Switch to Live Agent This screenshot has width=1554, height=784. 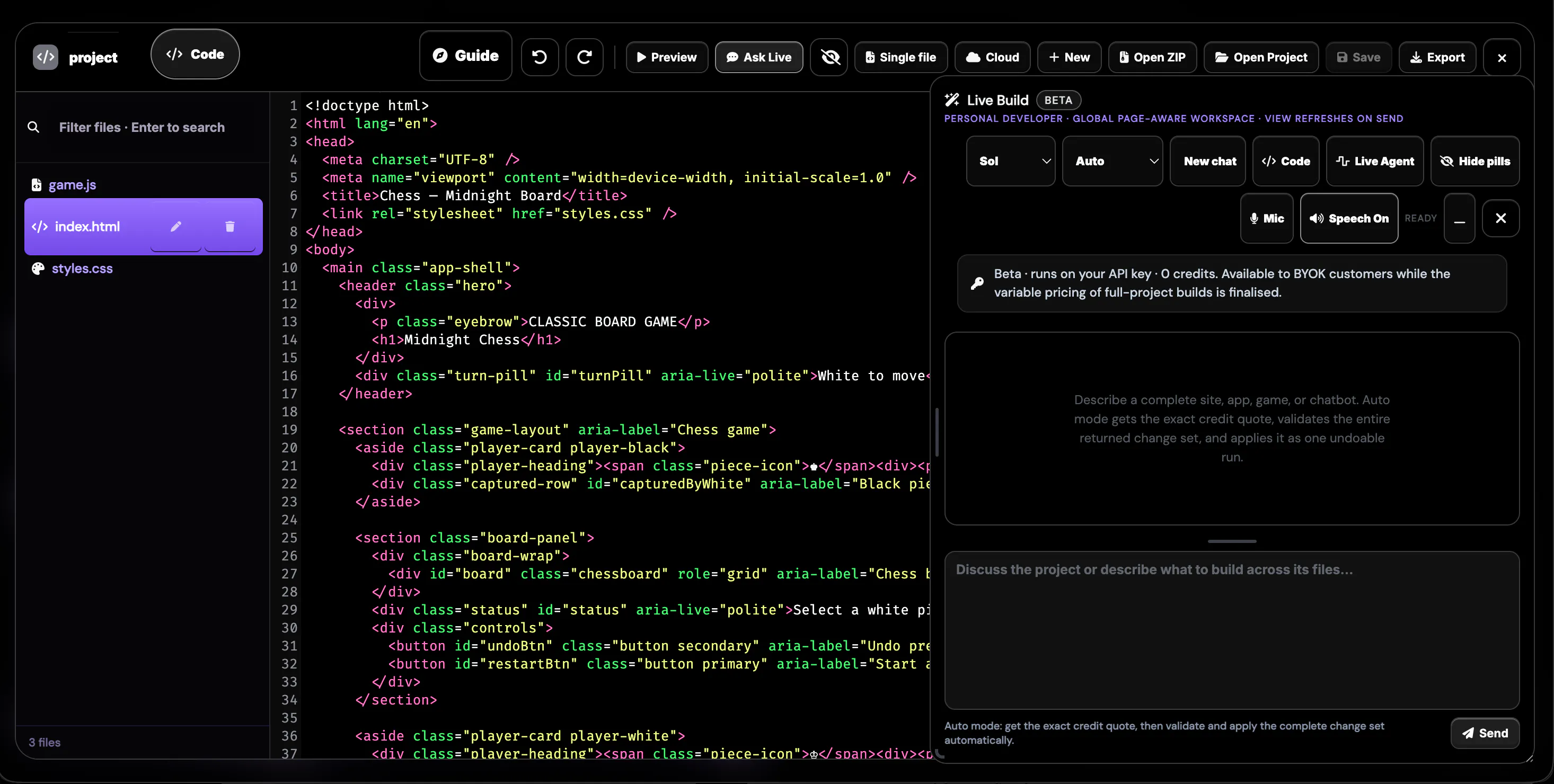tap(1375, 161)
